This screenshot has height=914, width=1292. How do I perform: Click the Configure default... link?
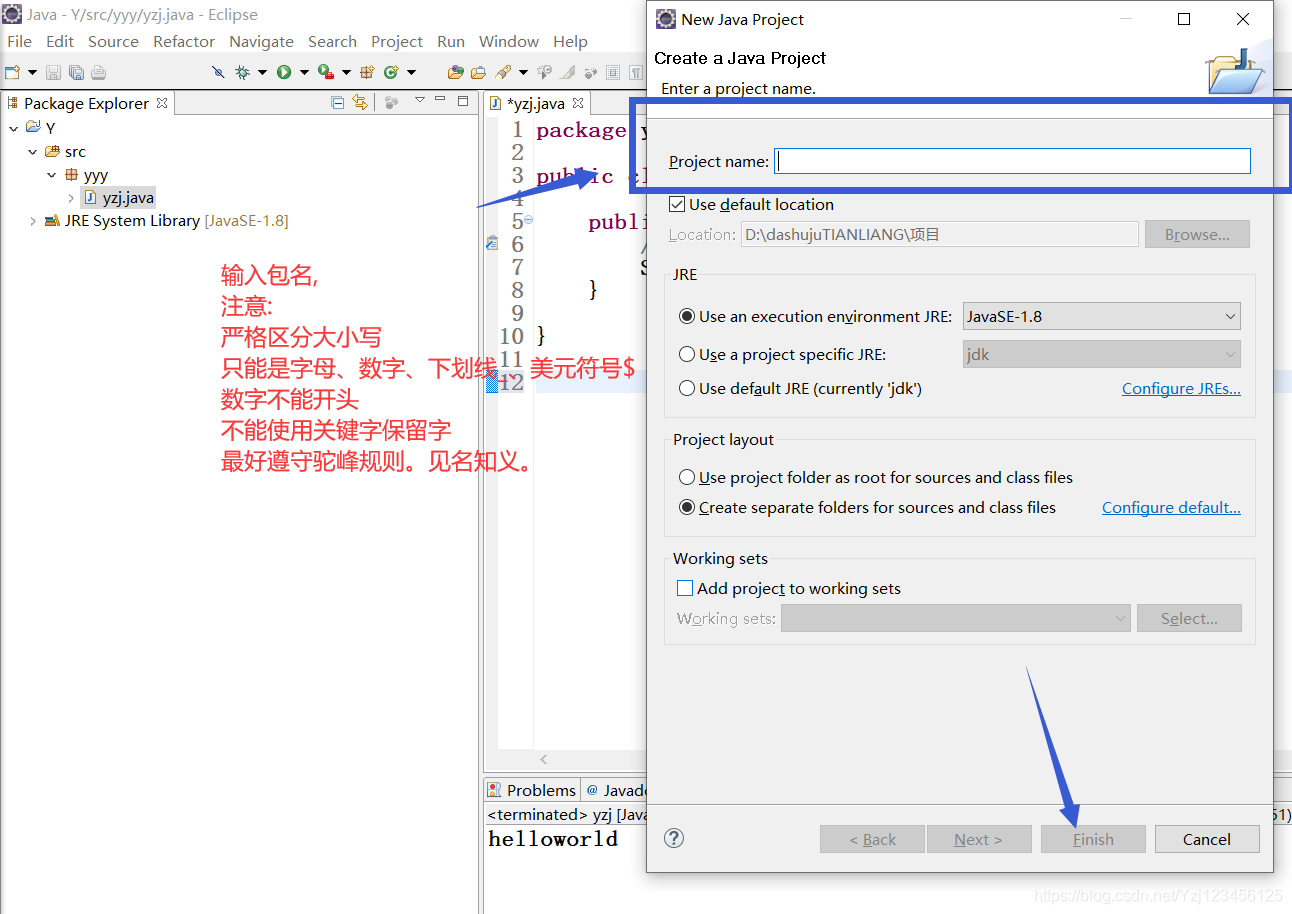pyautogui.click(x=1171, y=507)
